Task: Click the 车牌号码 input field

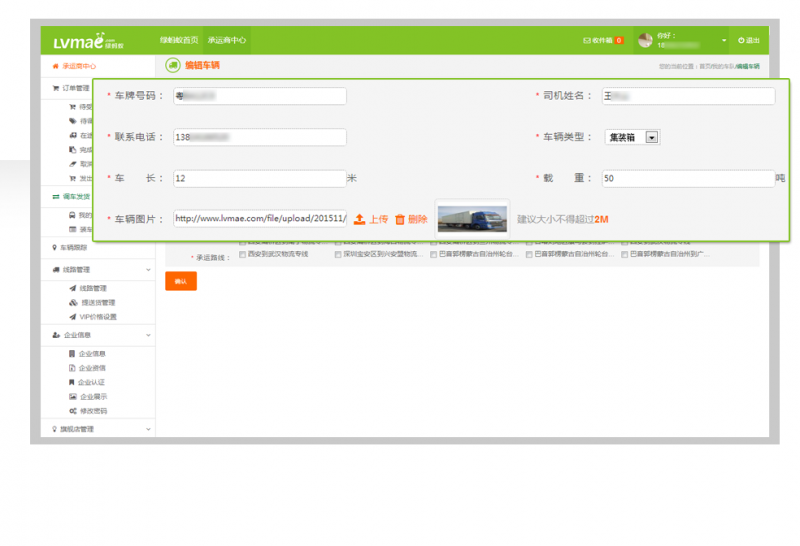Action: (x=260, y=96)
